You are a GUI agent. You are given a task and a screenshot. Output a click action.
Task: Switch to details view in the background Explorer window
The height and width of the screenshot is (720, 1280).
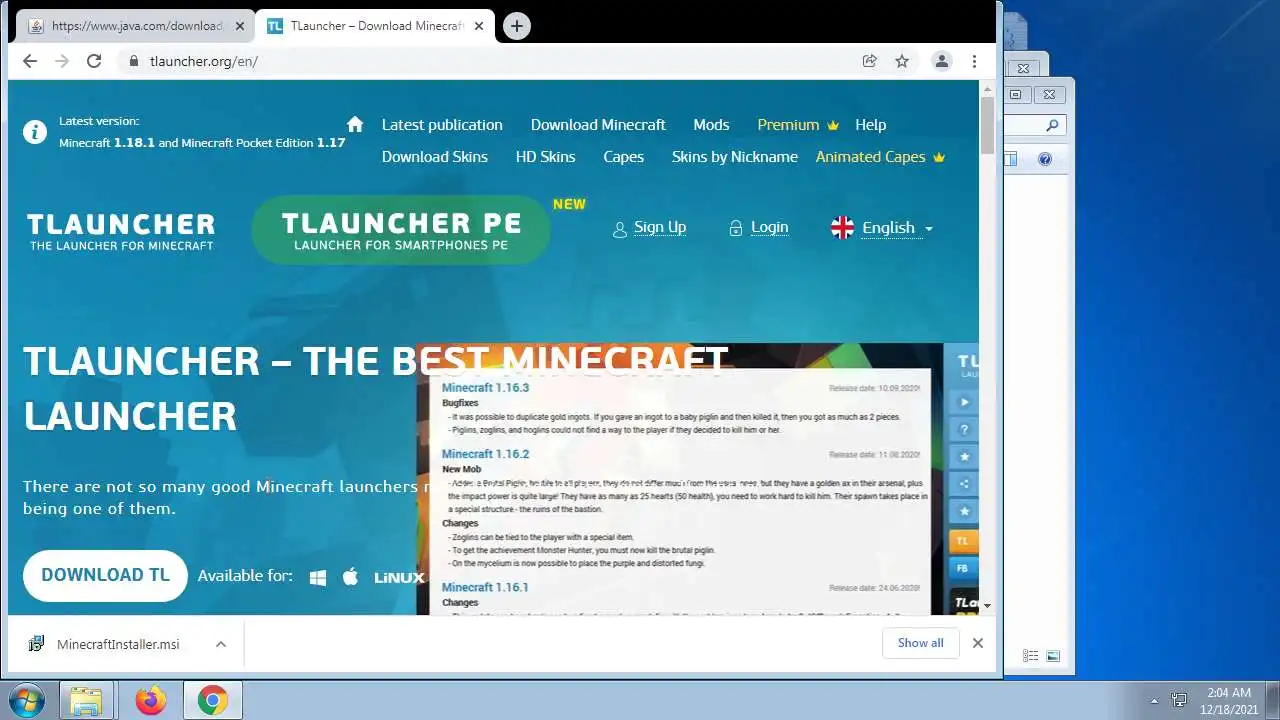coord(1031,656)
